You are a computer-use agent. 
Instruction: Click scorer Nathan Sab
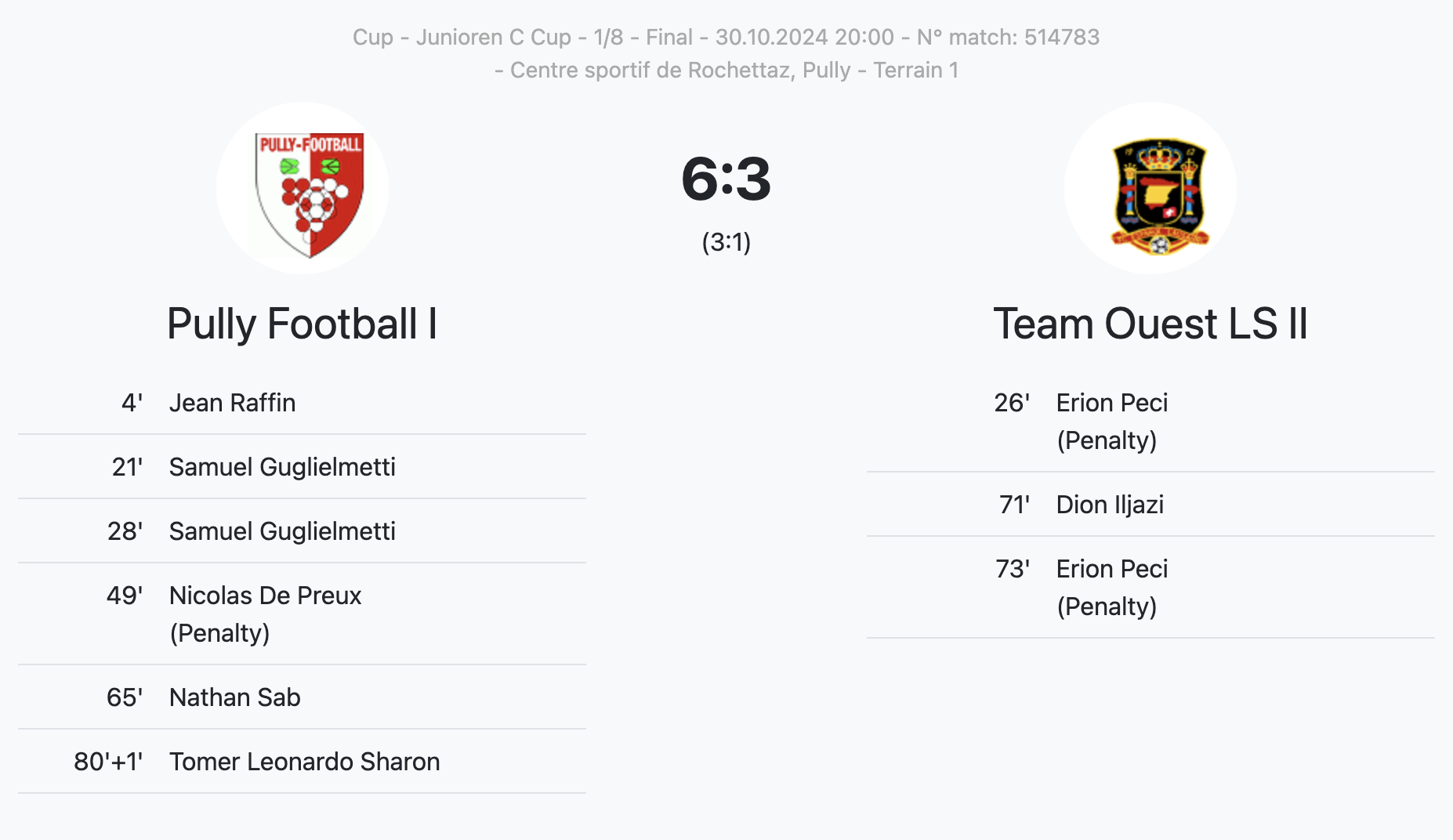point(235,697)
